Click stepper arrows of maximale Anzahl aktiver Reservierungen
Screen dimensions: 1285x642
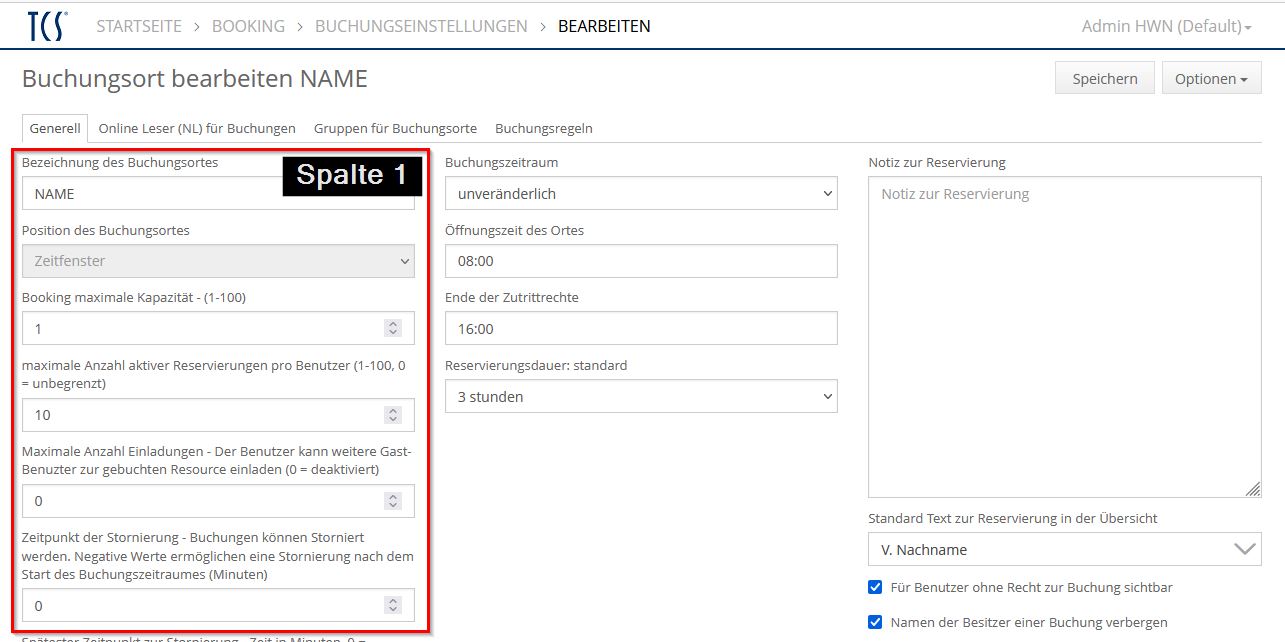[x=393, y=415]
